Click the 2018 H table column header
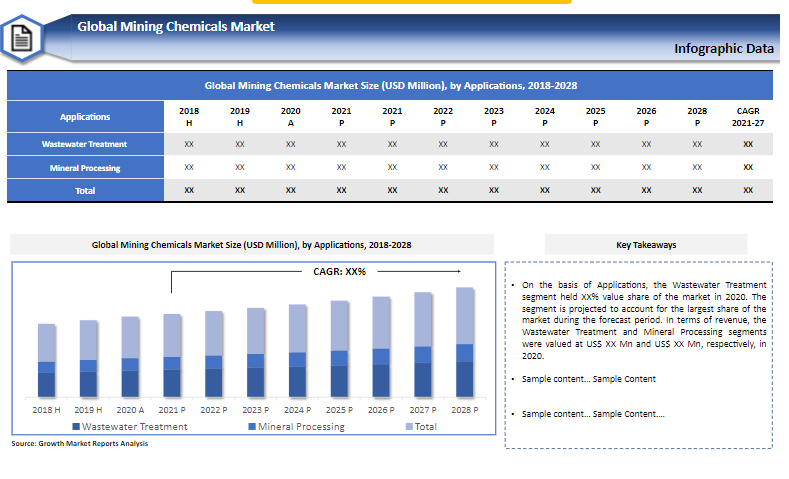 (x=189, y=117)
